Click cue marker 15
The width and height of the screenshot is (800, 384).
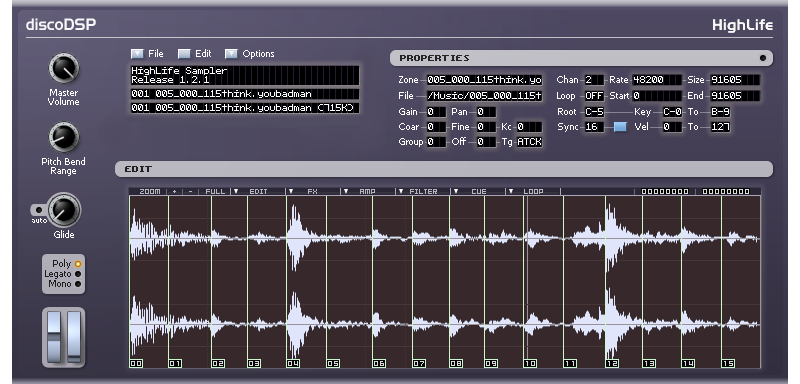[x=728, y=364]
